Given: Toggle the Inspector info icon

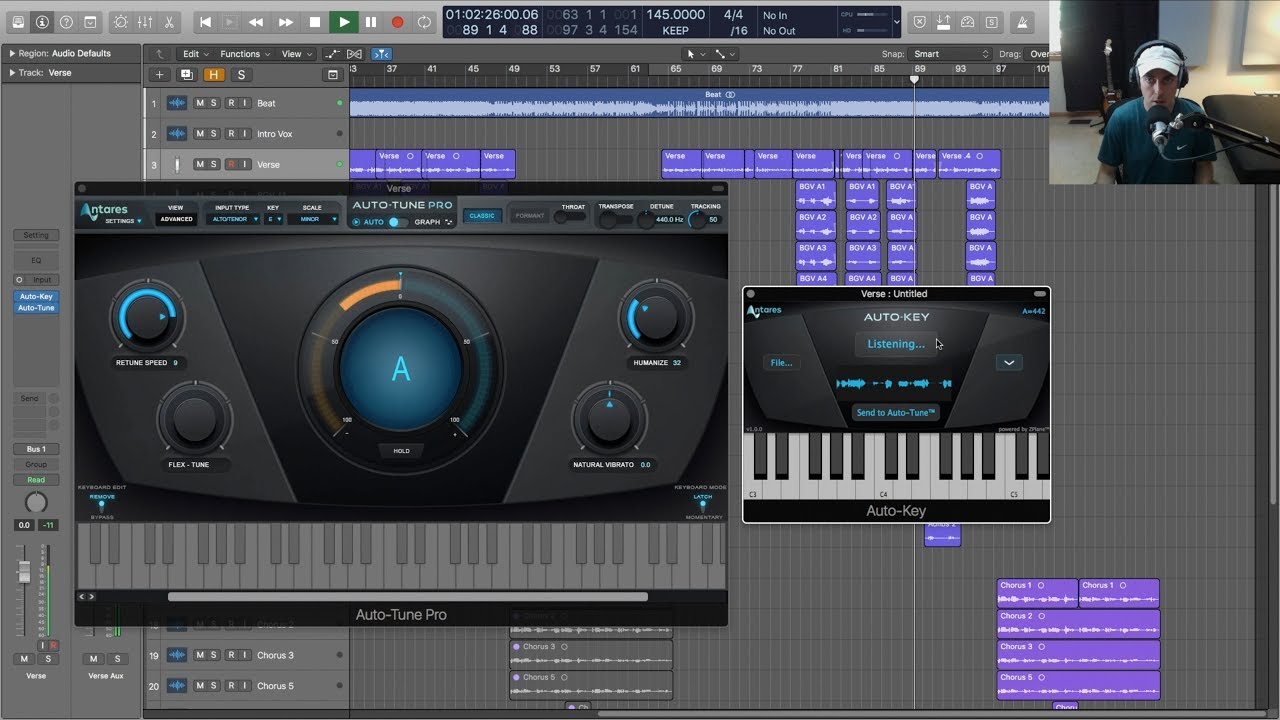Looking at the screenshot, I should coord(42,21).
